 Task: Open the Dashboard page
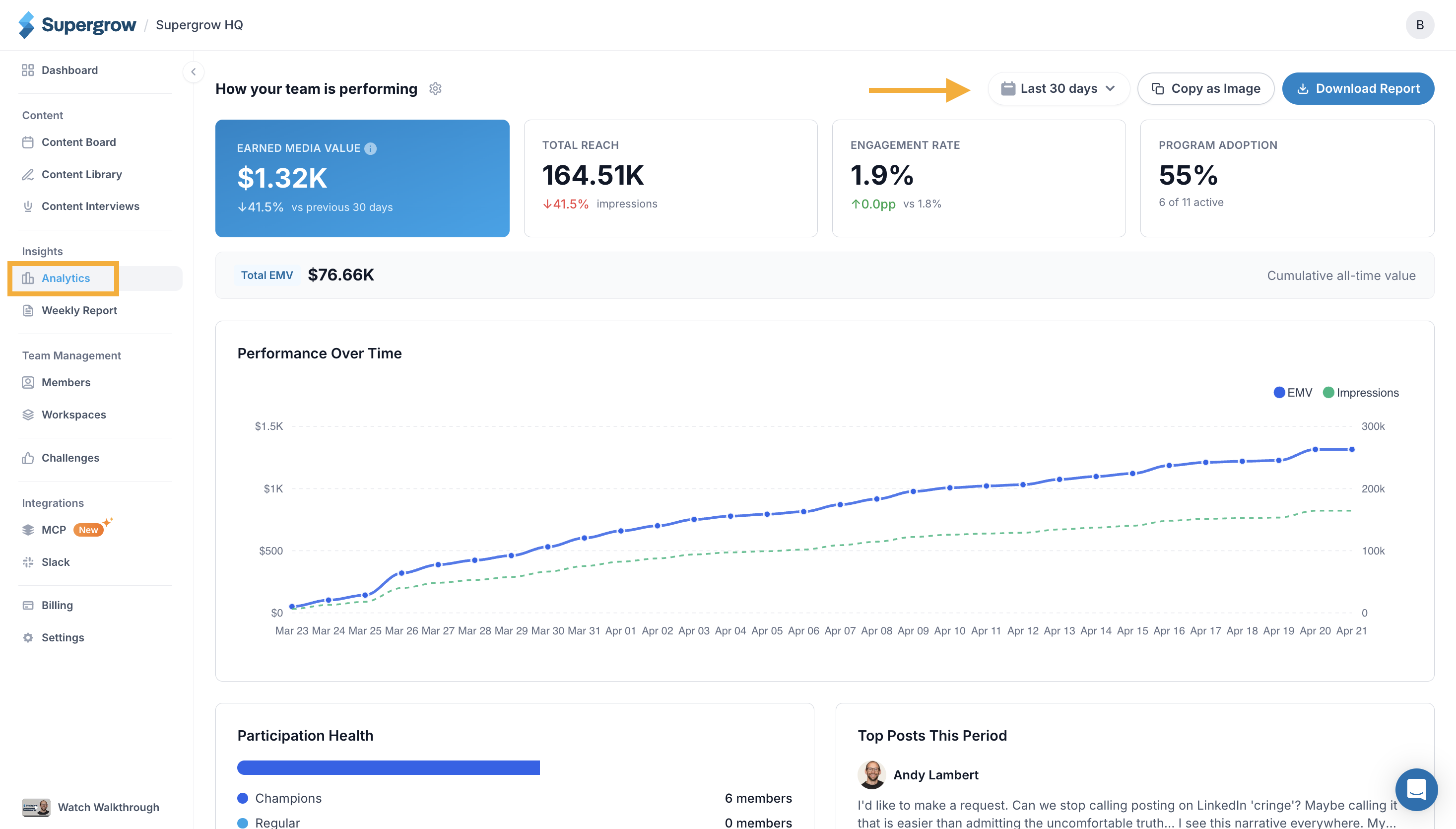coord(69,70)
